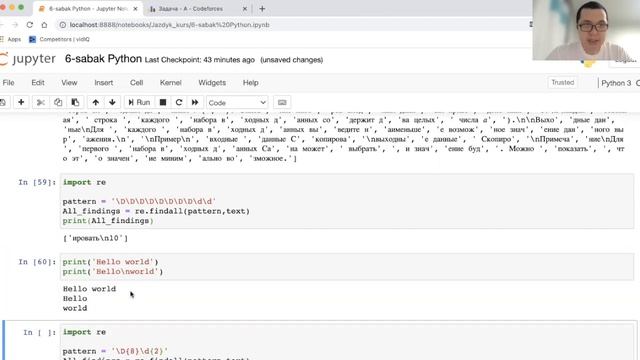Screen dimensions: 640x360
Task: Open the Cell menu
Action: [x=136, y=82]
